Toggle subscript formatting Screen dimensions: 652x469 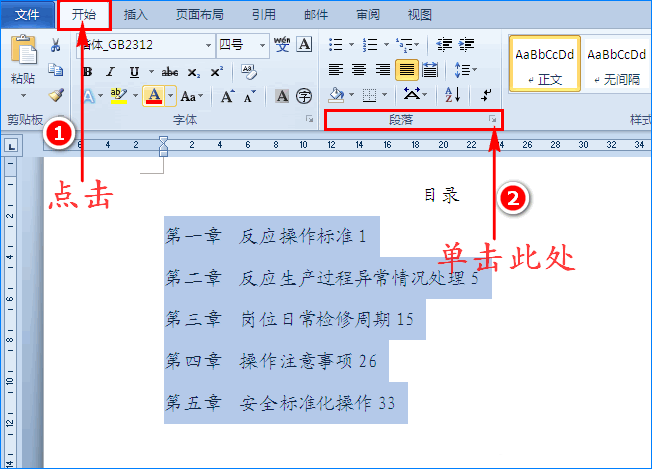click(194, 72)
